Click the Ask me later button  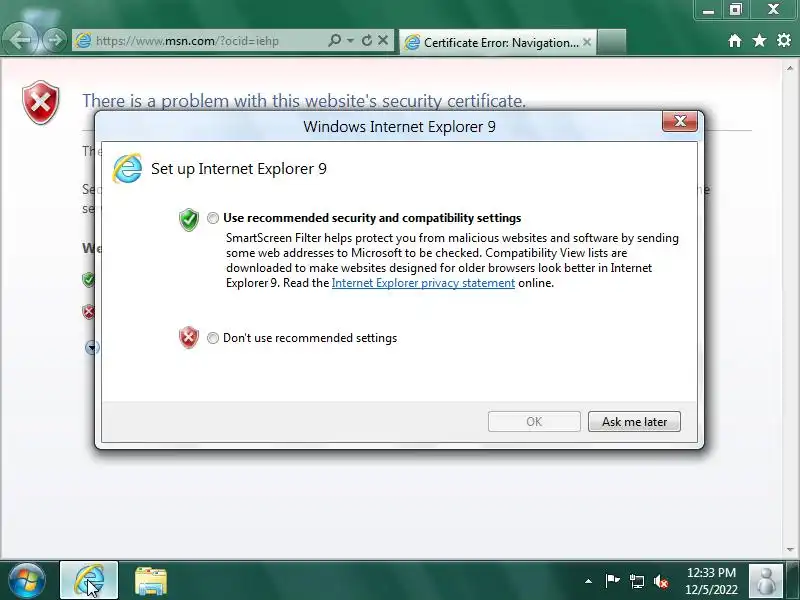pyautogui.click(x=634, y=421)
